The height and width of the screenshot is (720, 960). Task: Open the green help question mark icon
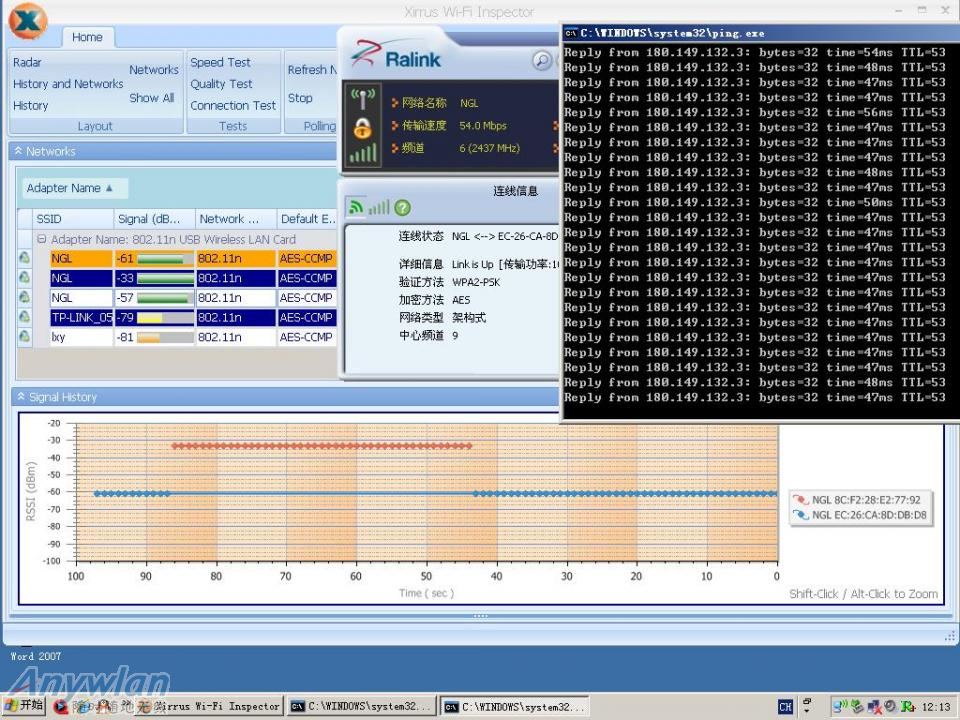[x=402, y=208]
